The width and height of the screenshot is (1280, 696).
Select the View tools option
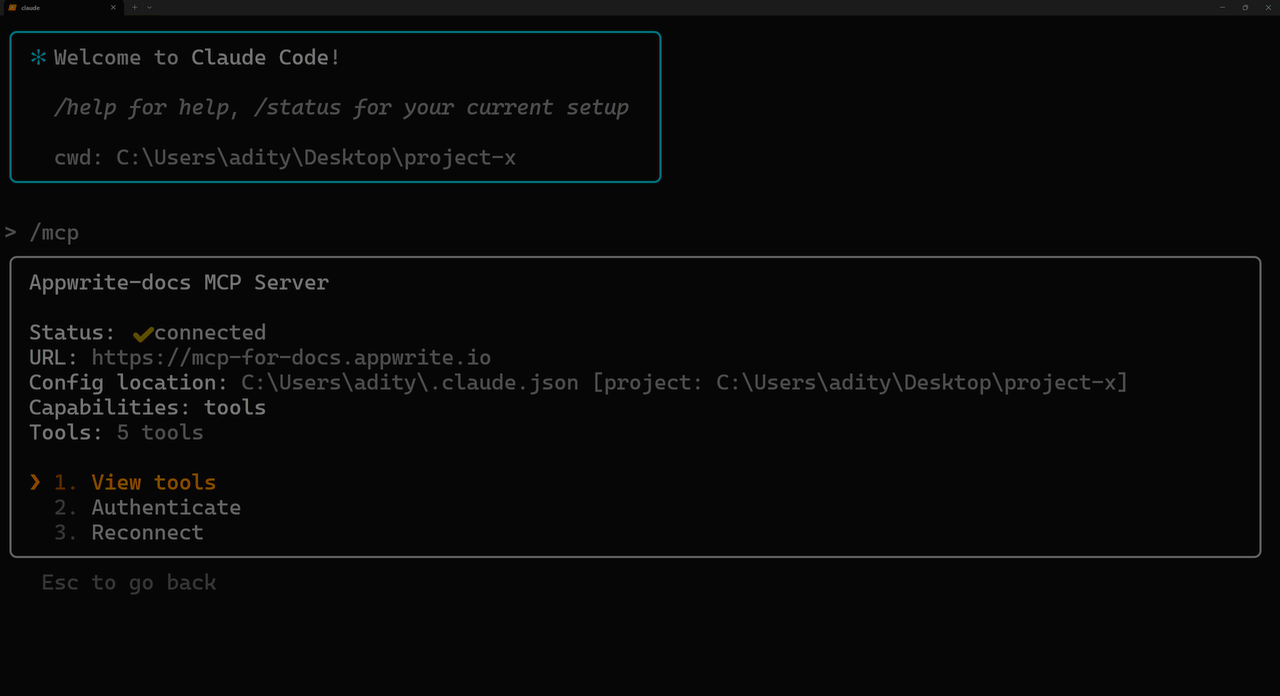pyautogui.click(x=153, y=482)
